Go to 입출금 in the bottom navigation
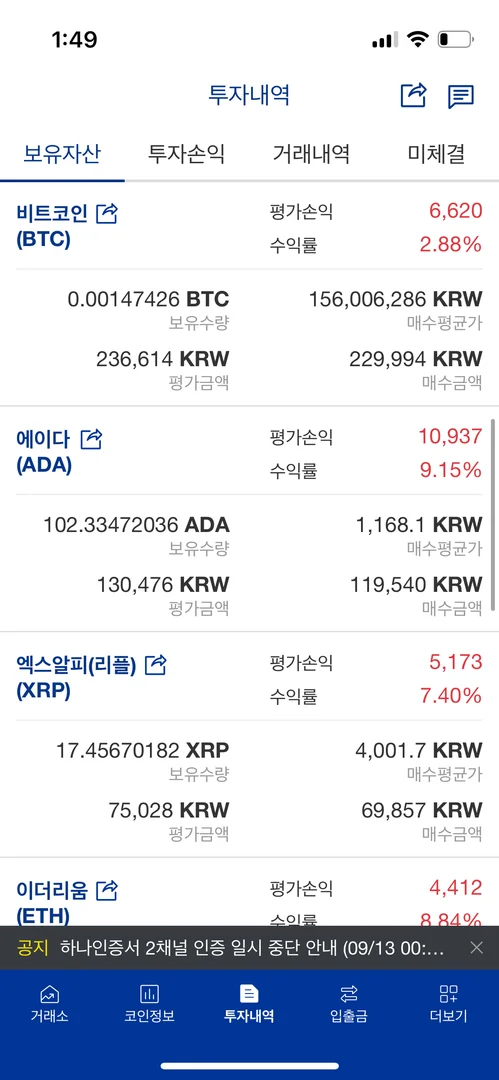The height and width of the screenshot is (1080, 499). 349,1004
